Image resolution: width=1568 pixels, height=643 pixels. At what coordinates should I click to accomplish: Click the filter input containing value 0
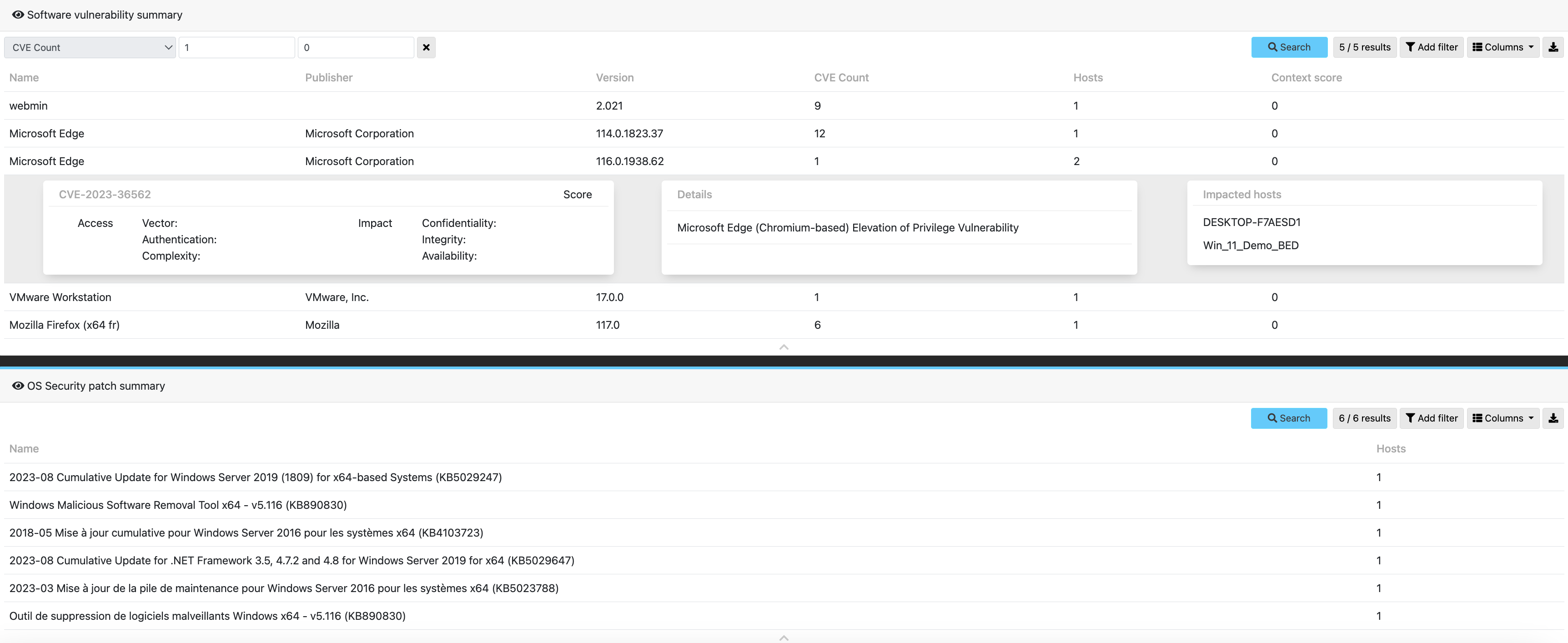point(356,47)
